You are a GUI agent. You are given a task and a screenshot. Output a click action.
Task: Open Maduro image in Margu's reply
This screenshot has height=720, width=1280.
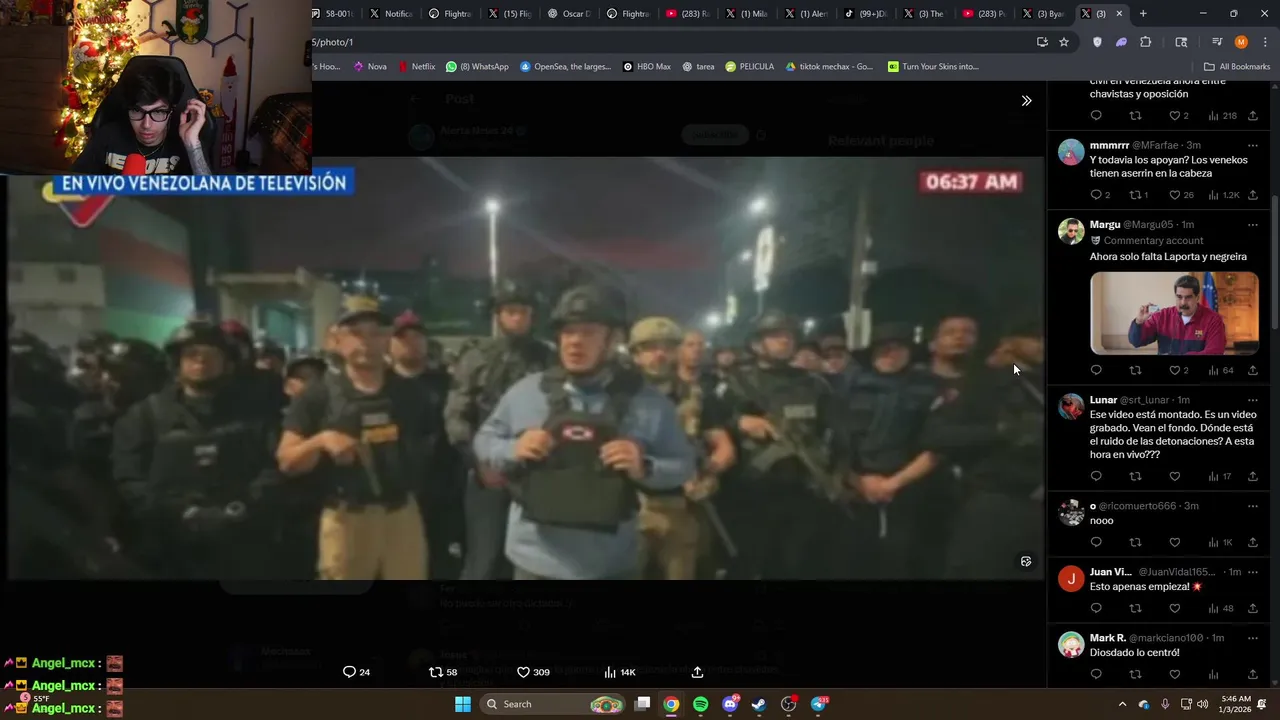click(1174, 313)
